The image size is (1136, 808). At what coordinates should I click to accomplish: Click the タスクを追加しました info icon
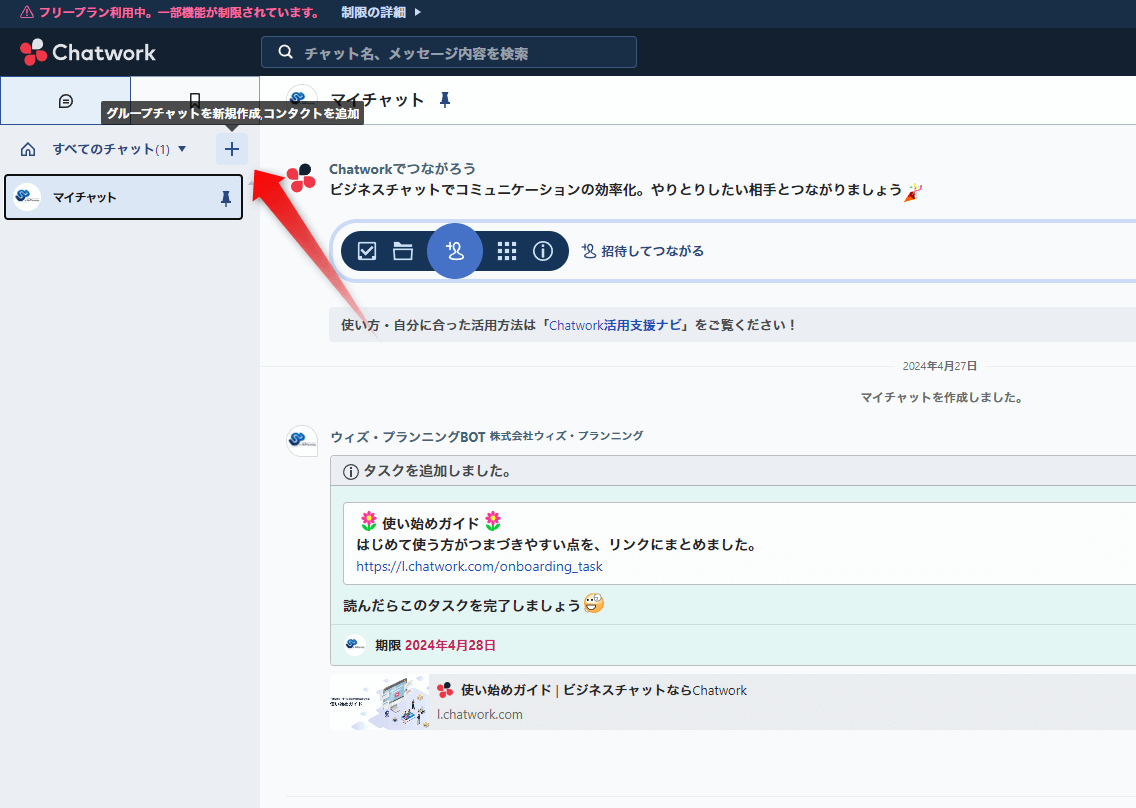pyautogui.click(x=351, y=472)
